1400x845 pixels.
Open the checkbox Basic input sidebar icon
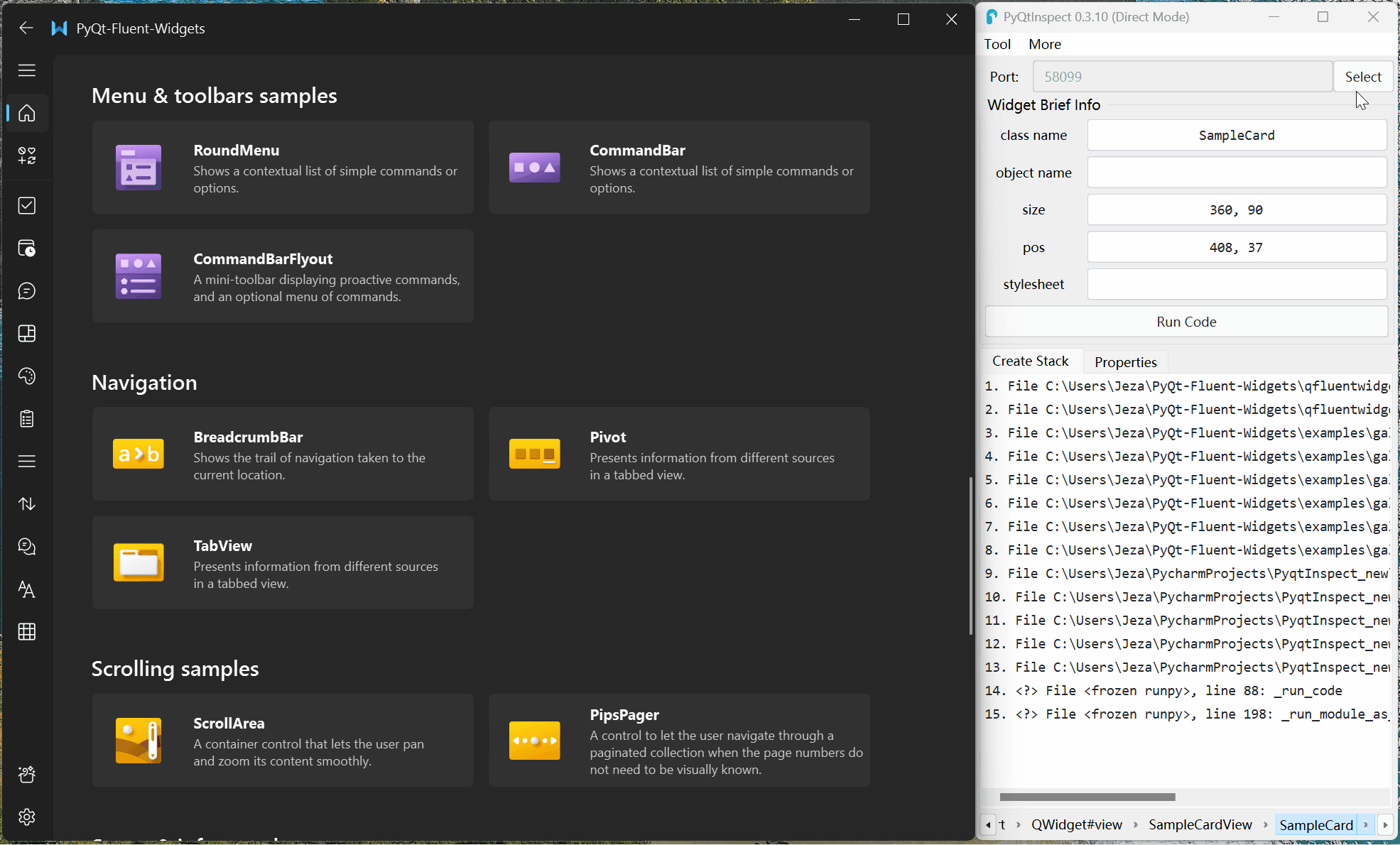[x=27, y=206]
